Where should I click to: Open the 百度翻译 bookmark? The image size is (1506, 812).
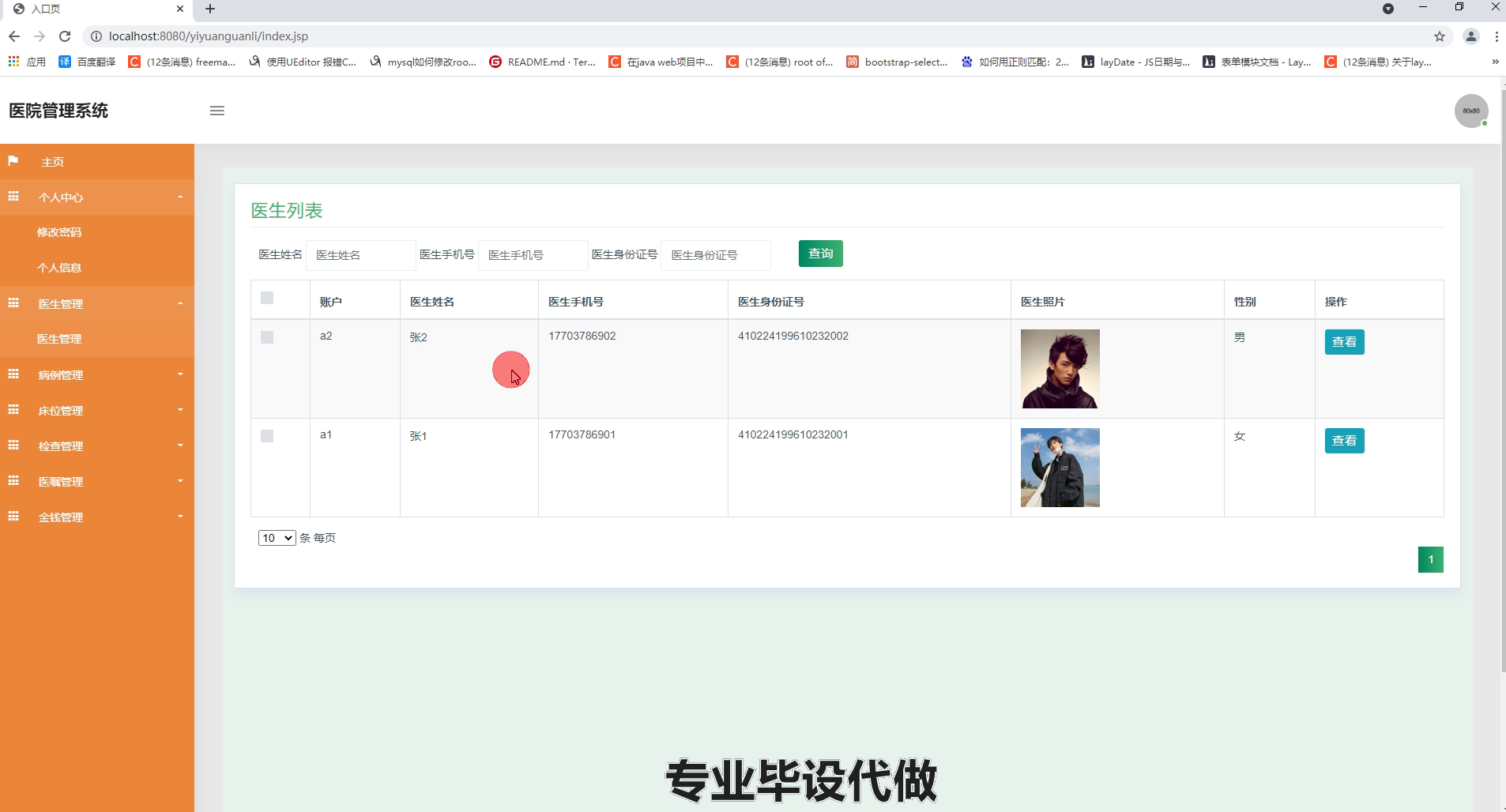[x=88, y=62]
